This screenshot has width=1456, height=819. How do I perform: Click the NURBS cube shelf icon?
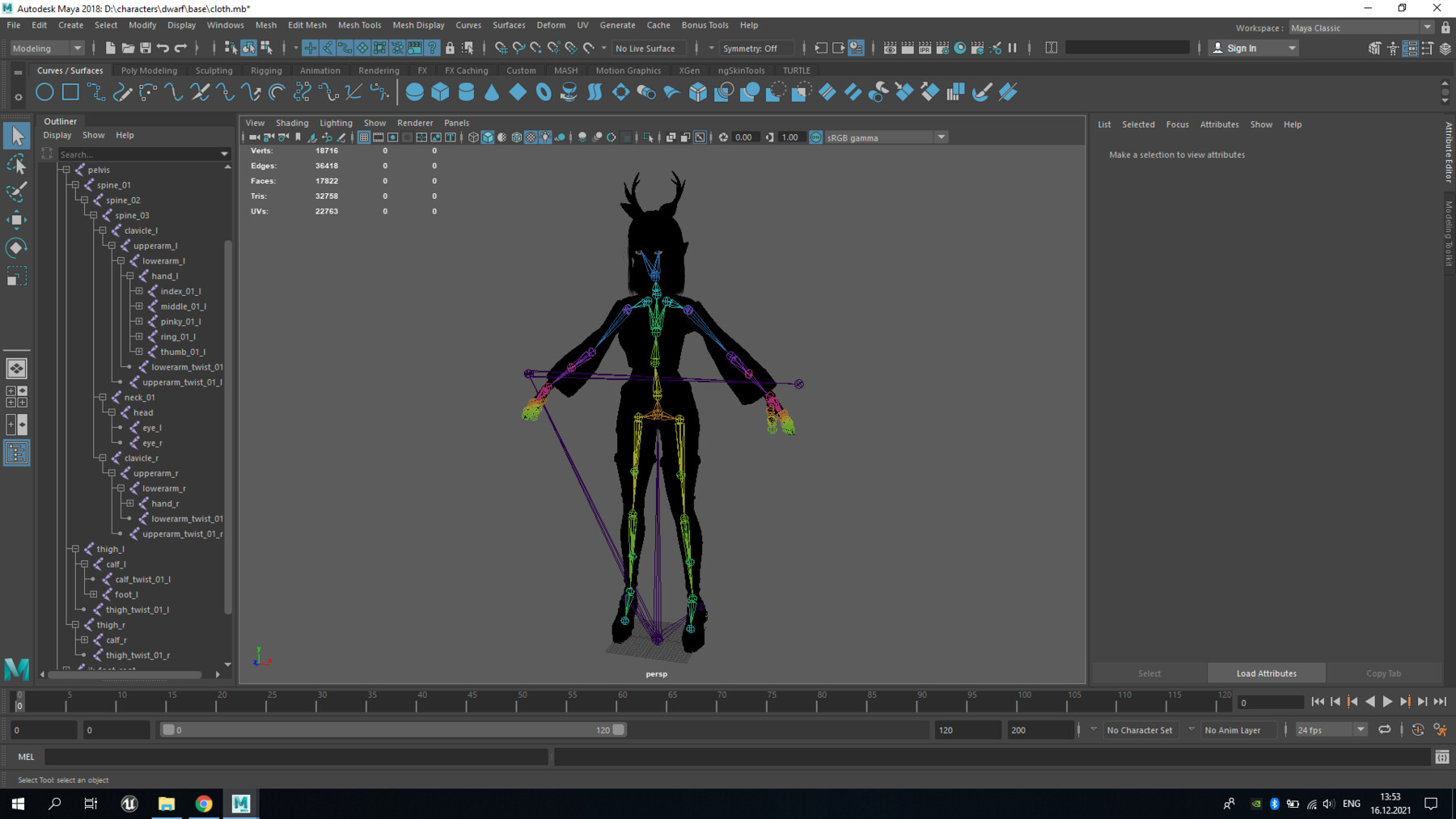[440, 92]
